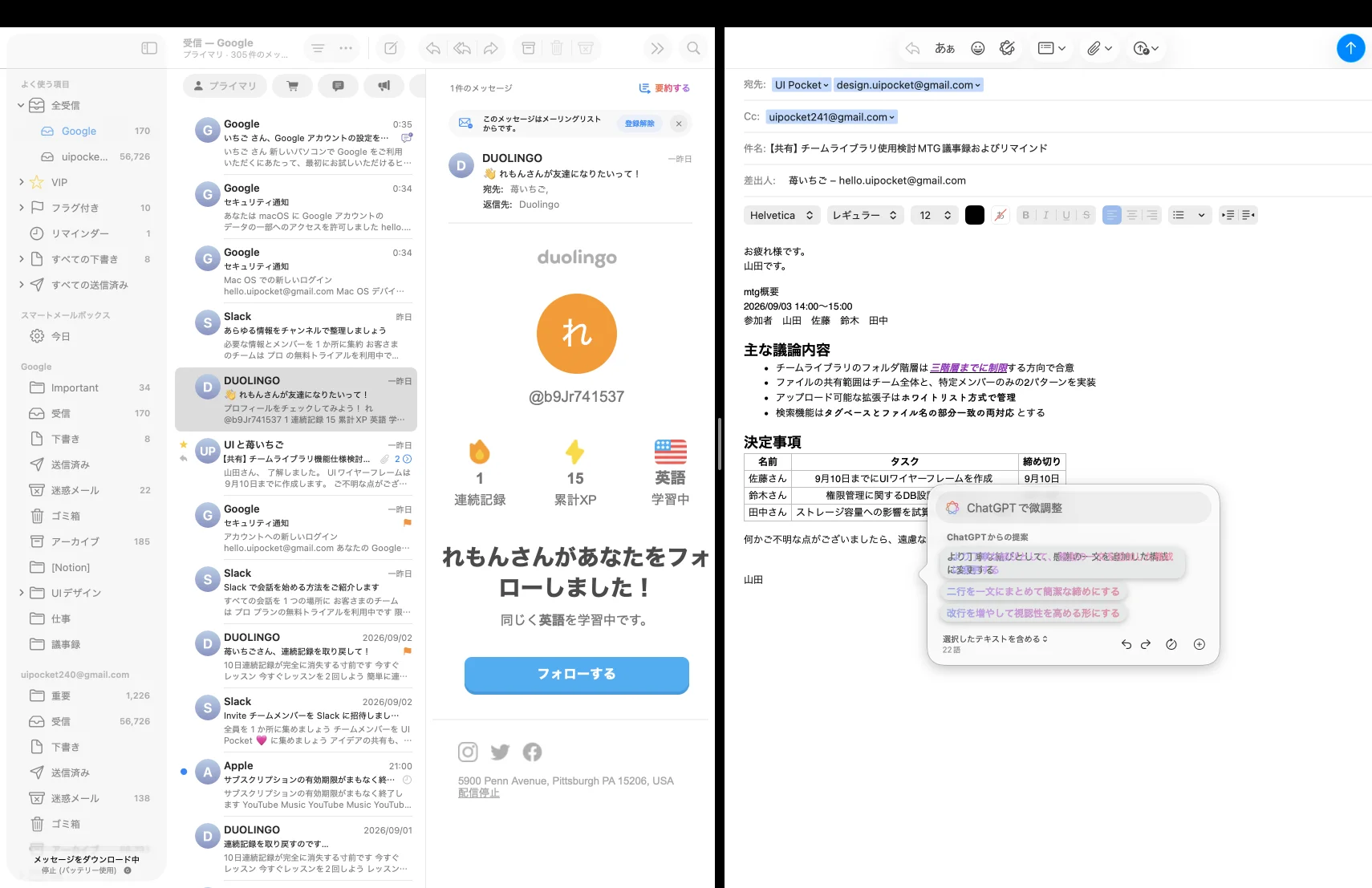Toggle italic formatting in compose window
1372x888 pixels.
tap(1045, 215)
